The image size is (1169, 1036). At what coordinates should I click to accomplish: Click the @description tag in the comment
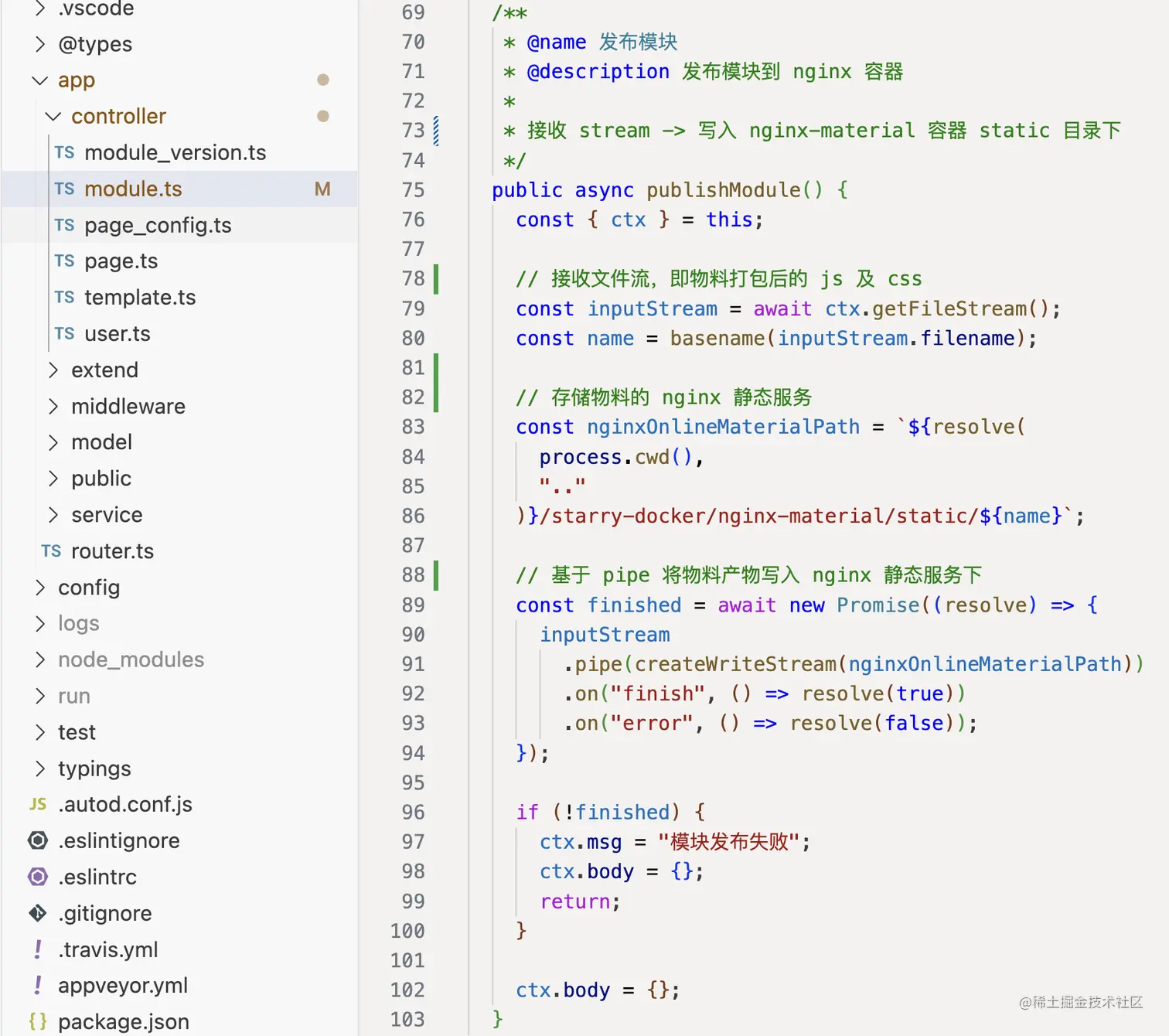(598, 72)
